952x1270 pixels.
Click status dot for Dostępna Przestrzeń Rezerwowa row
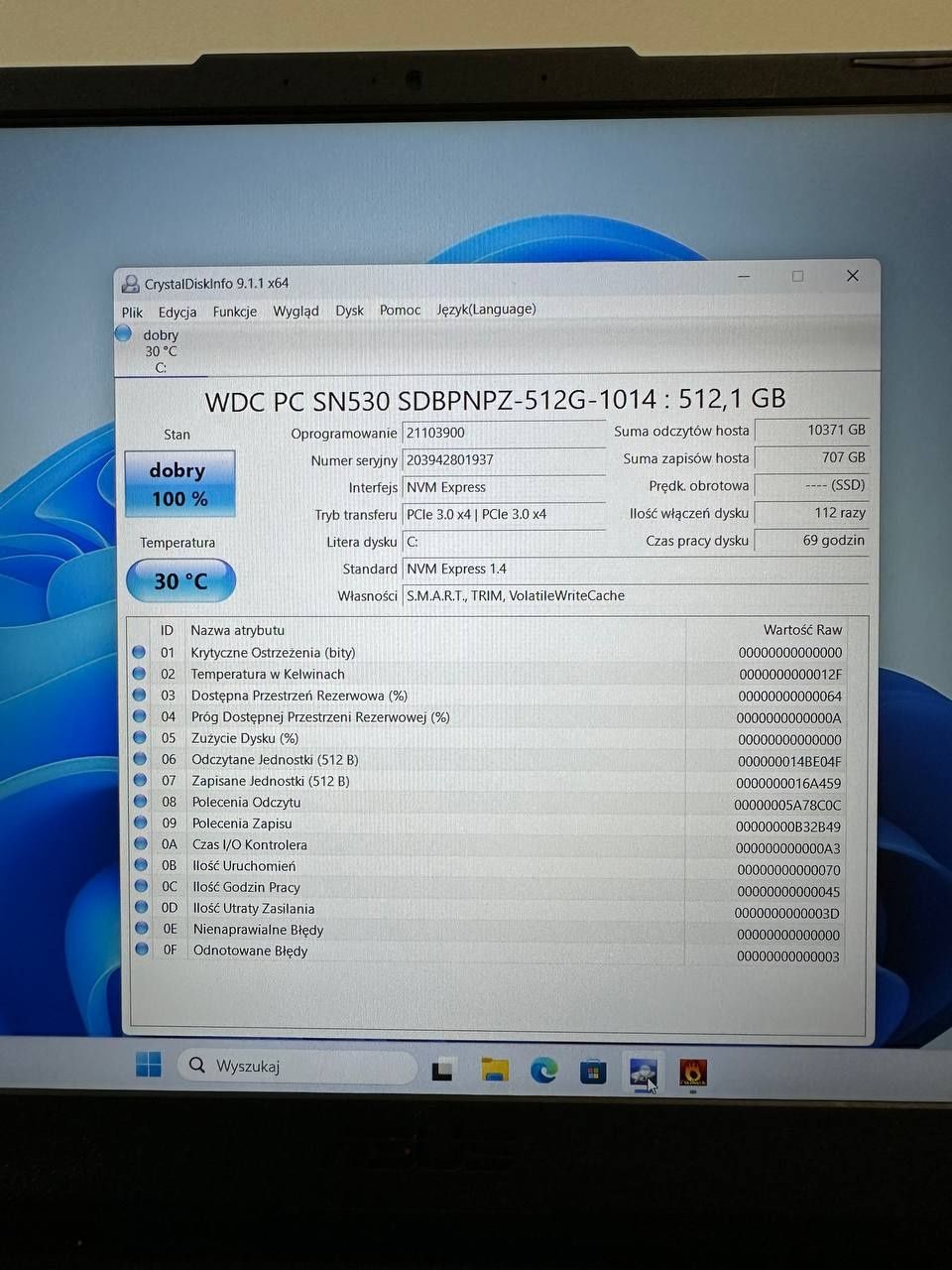coord(139,695)
